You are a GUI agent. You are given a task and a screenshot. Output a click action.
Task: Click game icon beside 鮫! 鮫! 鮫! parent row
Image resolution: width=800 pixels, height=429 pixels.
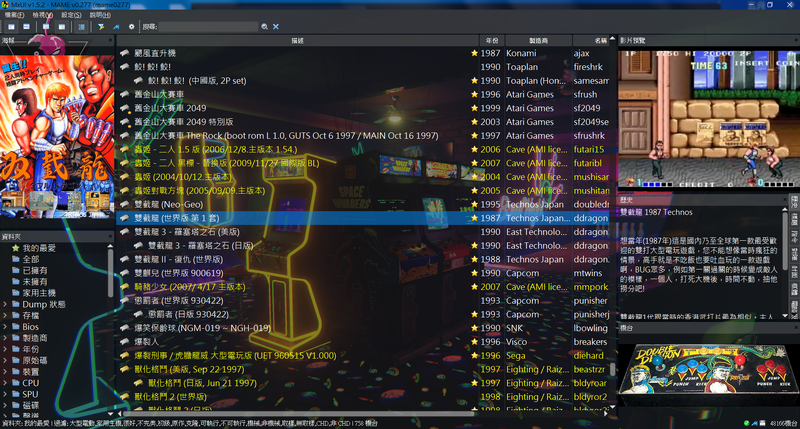[124, 67]
